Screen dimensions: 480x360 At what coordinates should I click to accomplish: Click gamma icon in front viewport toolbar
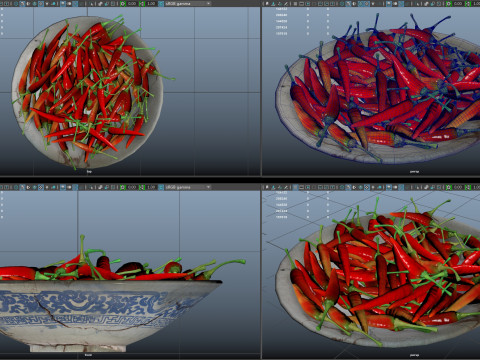point(142,187)
